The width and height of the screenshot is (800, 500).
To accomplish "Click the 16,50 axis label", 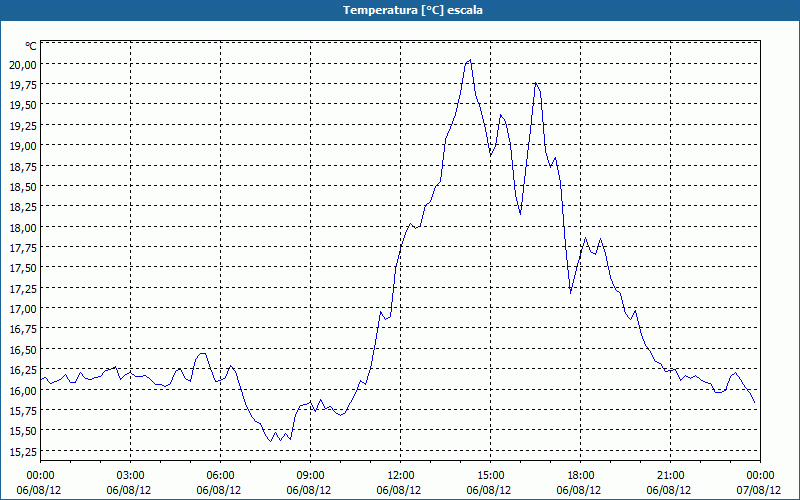I will [x=23, y=349].
